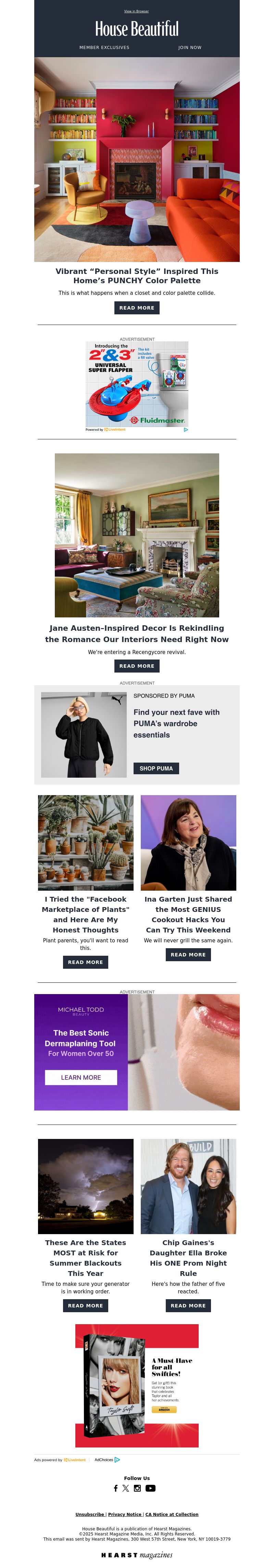
Task: Click the Hearst Magazines footer logo
Action: click(137, 1555)
